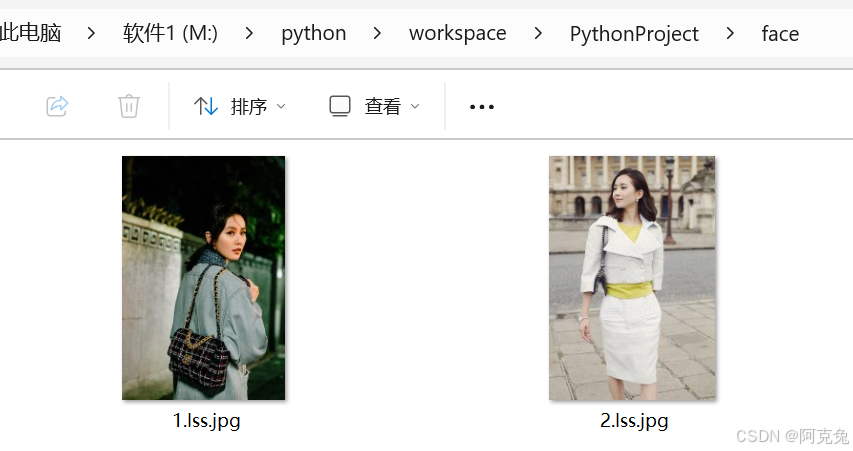Image resolution: width=853 pixels, height=451 pixels.
Task: Open the 排序 sort dropdown
Action: pyautogui.click(x=239, y=106)
